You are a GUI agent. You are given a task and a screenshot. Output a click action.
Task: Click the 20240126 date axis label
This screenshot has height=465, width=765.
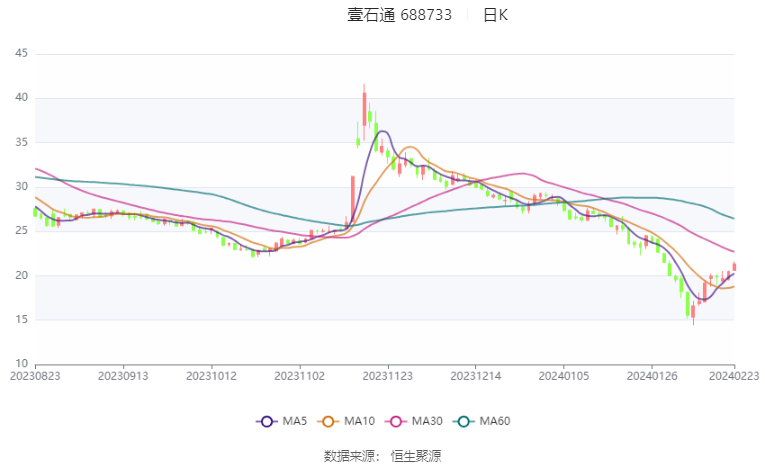652,376
